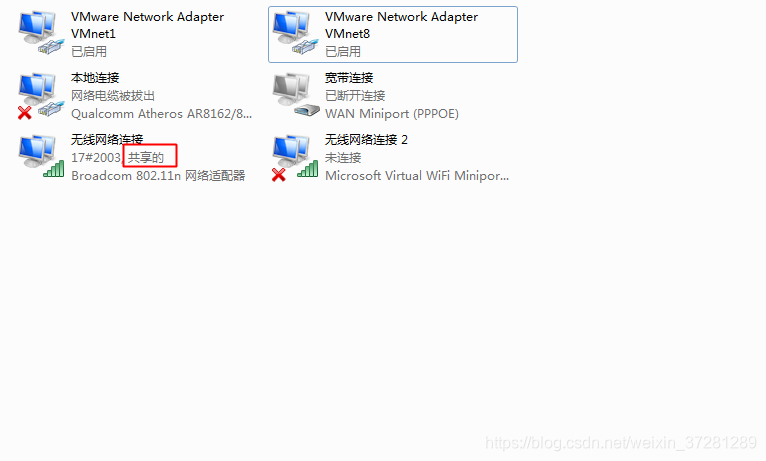Click red X on 无线网络连接 2 icon
Screen dimensions: 766x461
pyautogui.click(x=278, y=175)
